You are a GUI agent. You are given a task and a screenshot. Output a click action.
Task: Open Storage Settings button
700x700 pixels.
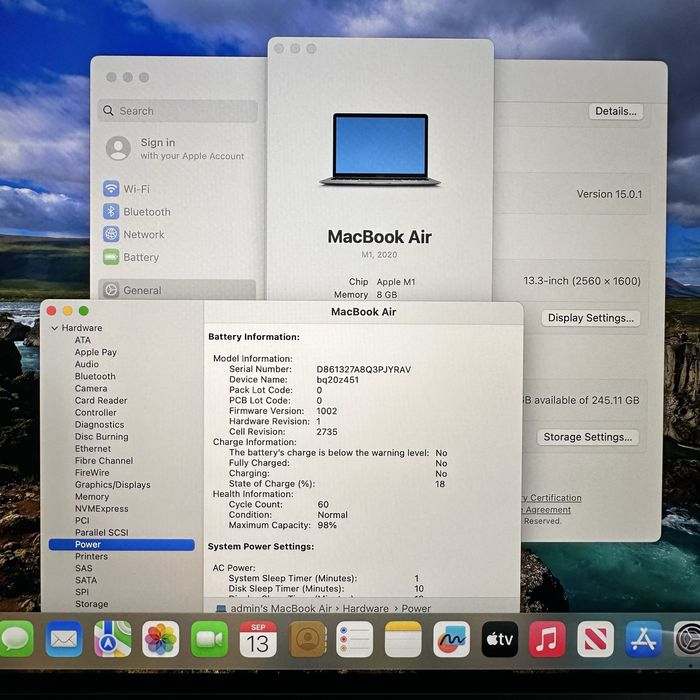[x=588, y=437]
